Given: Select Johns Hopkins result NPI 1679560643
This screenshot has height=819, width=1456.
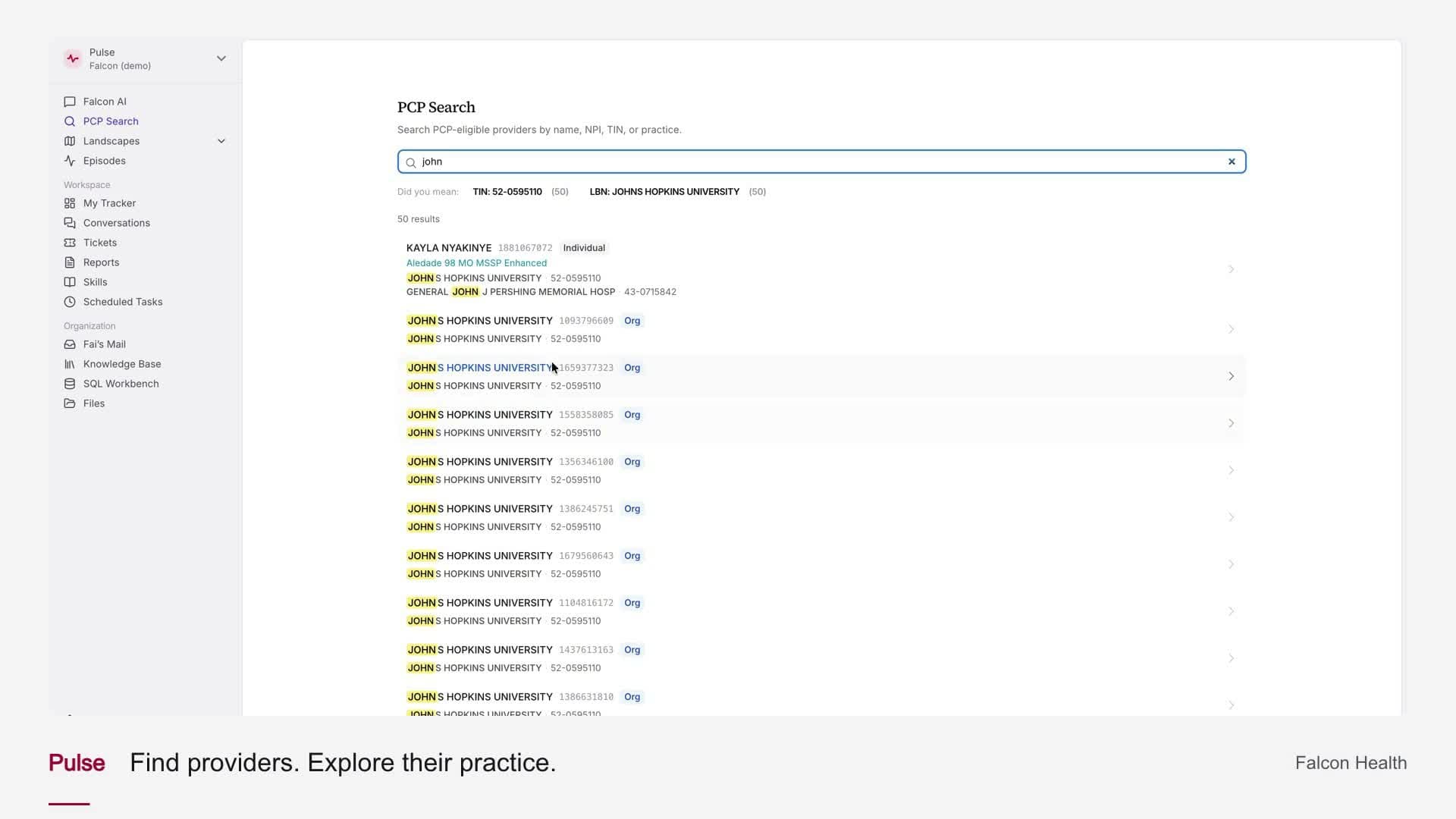Looking at the screenshot, I should click(x=822, y=564).
